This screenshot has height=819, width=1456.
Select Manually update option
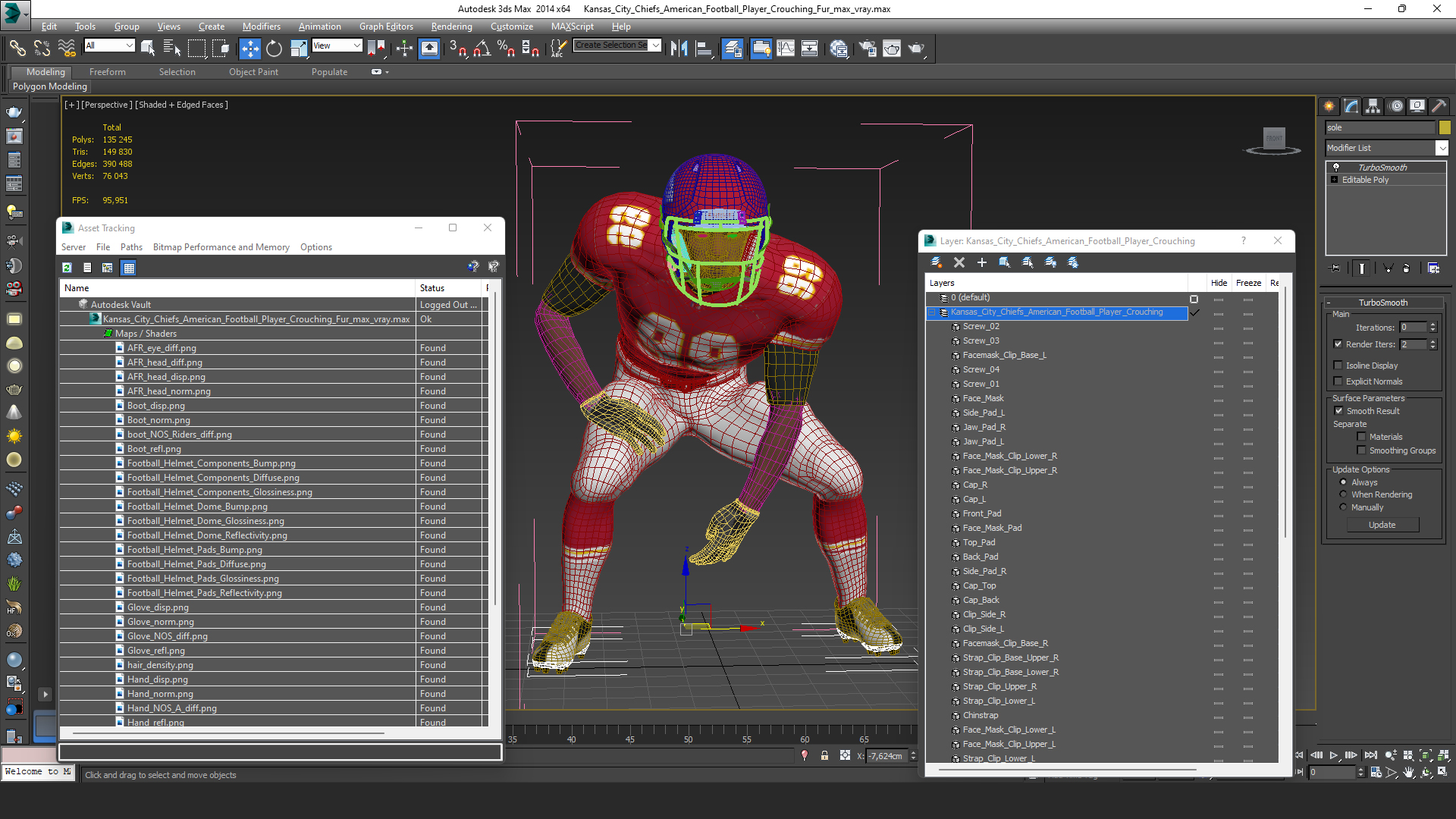click(x=1343, y=507)
